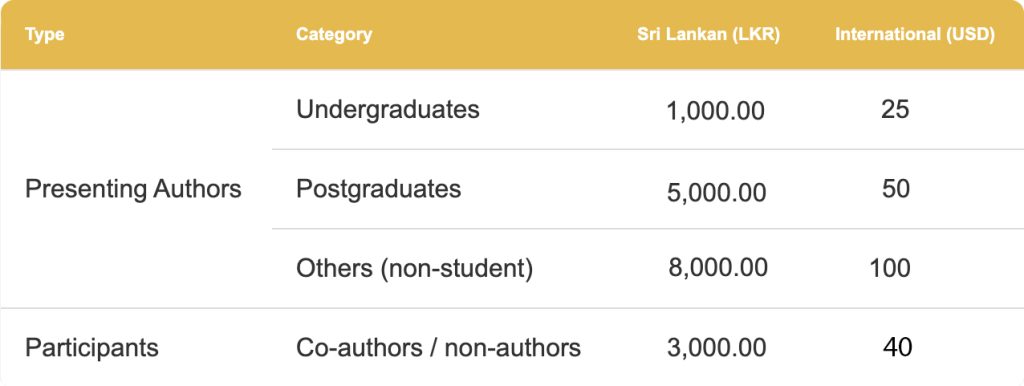Click the International (USD) column header

tap(915, 35)
